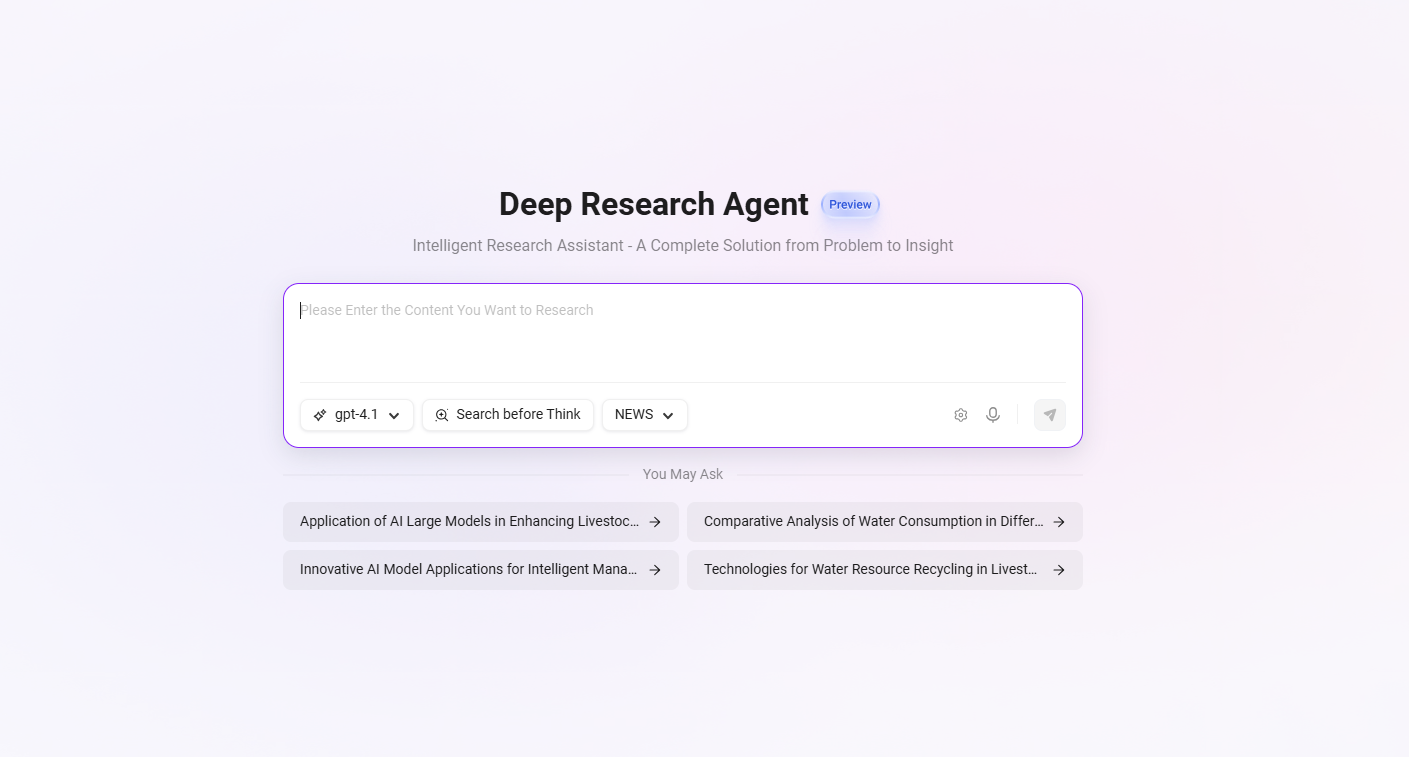Click the magnifier icon in Search before Think
The image size is (1409, 757).
pos(442,415)
